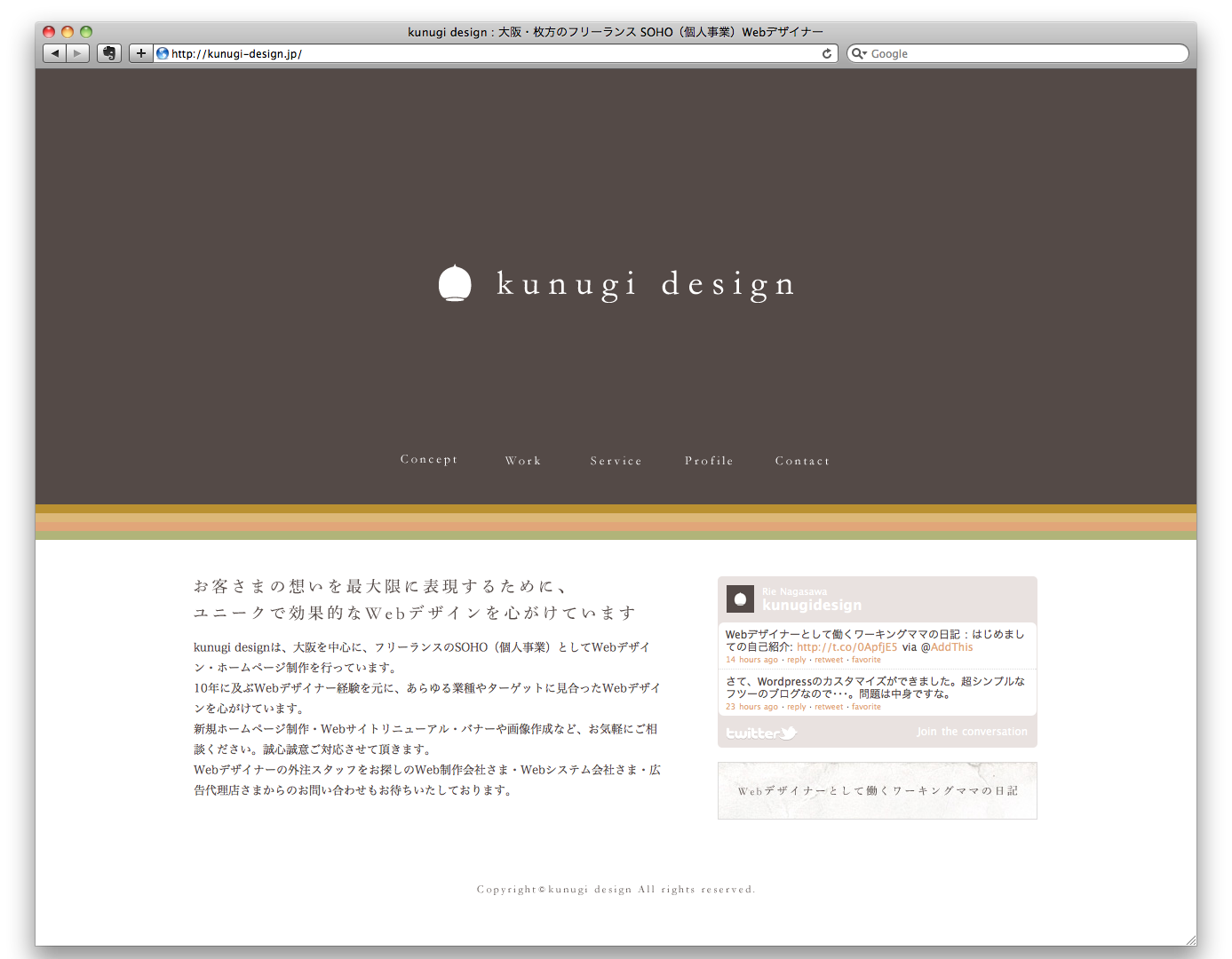Viewport: 1232px width, 959px height.
Task: Click the browser Back arrow button
Action: point(55,53)
